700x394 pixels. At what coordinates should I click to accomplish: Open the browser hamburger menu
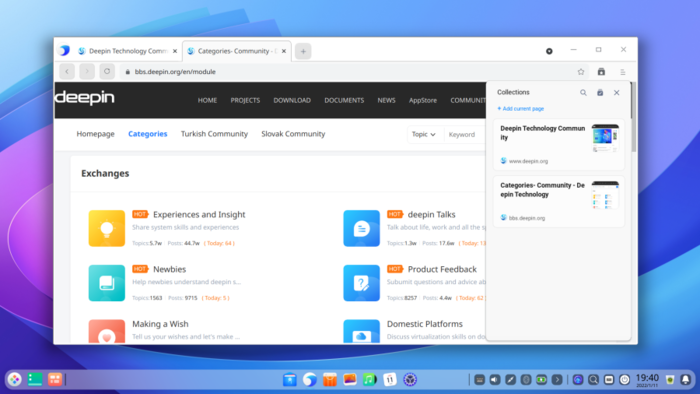623,72
